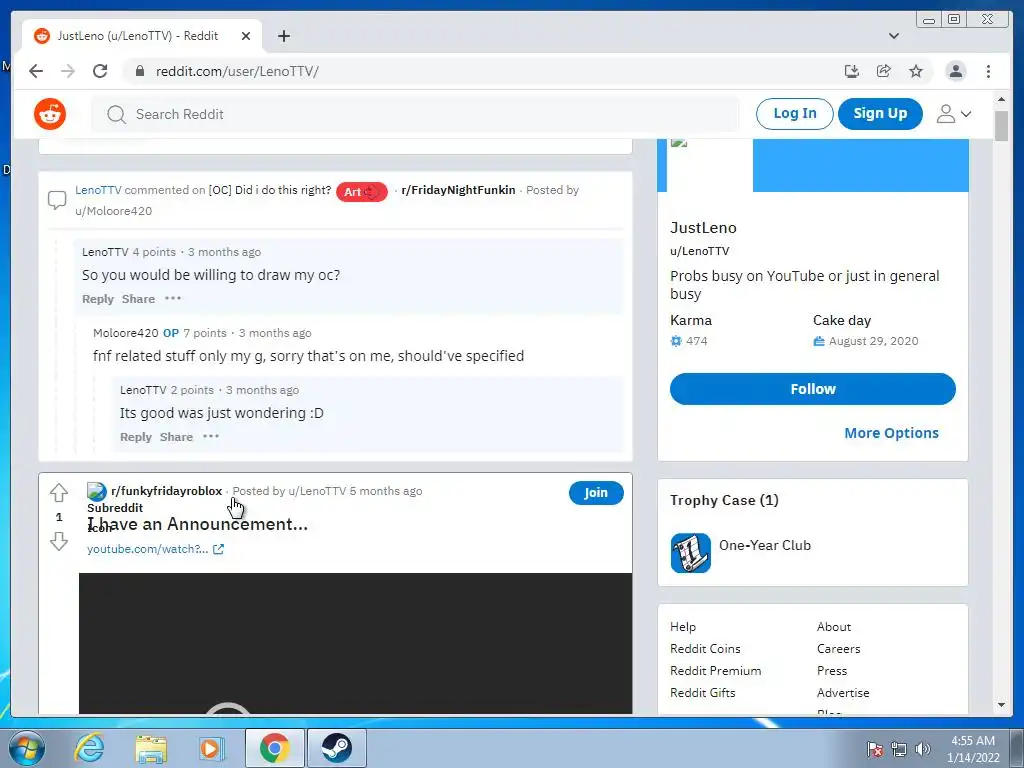Launch Internet Explorer from the taskbar
This screenshot has height=768, width=1024.
click(x=89, y=748)
